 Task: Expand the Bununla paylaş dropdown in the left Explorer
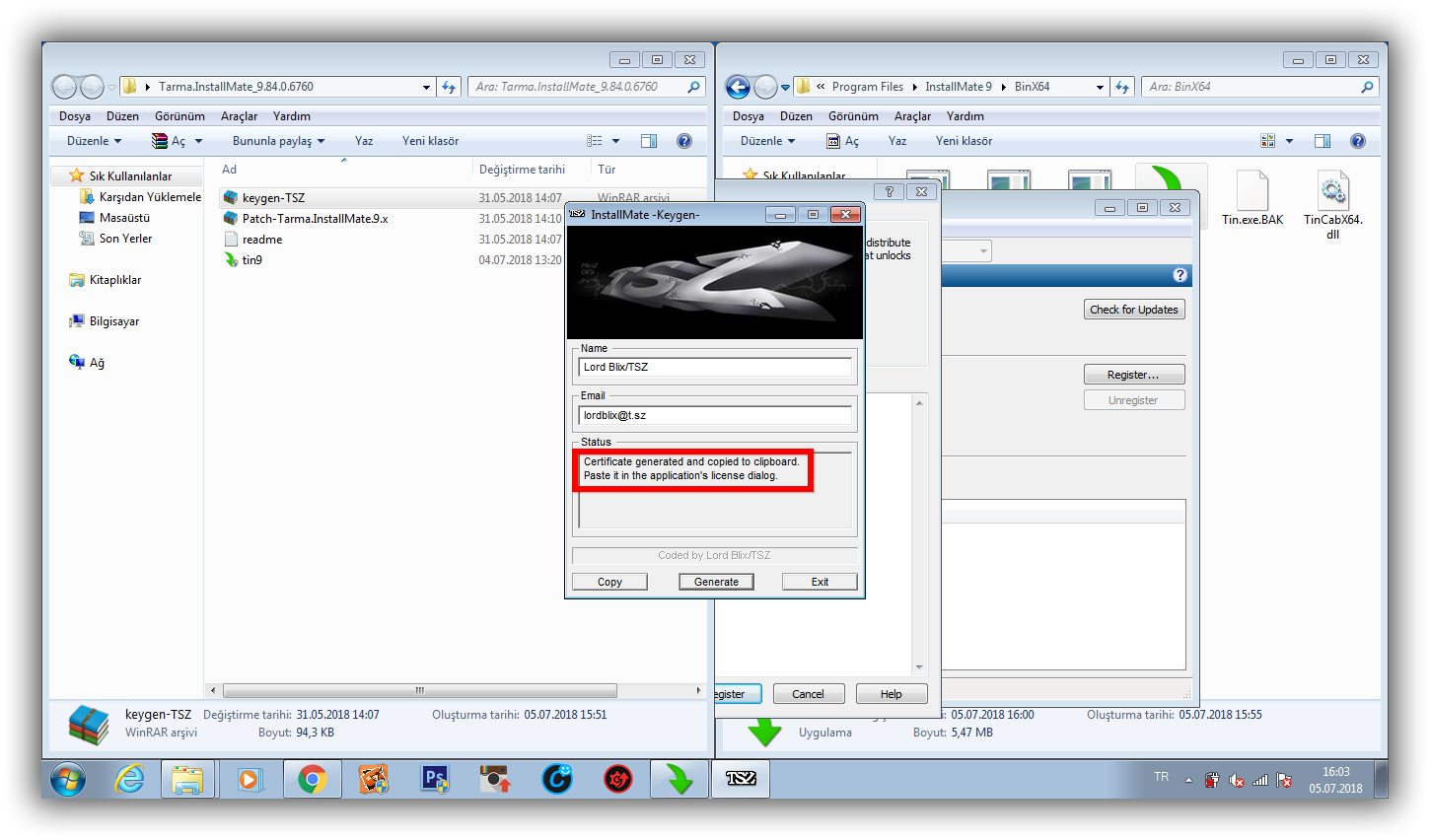pyautogui.click(x=279, y=141)
